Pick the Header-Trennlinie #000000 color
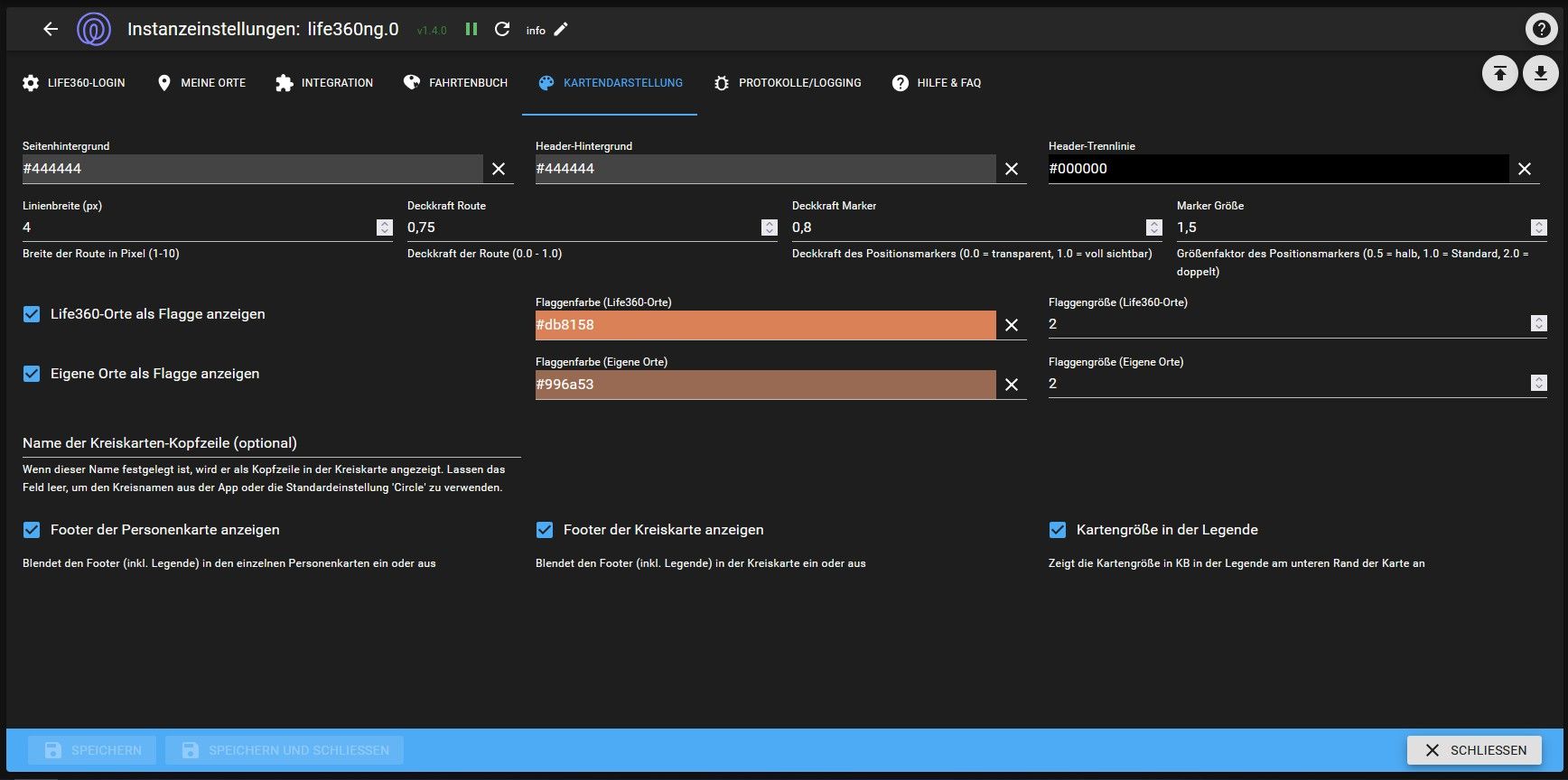The width and height of the screenshot is (1568, 780). (x=1279, y=169)
